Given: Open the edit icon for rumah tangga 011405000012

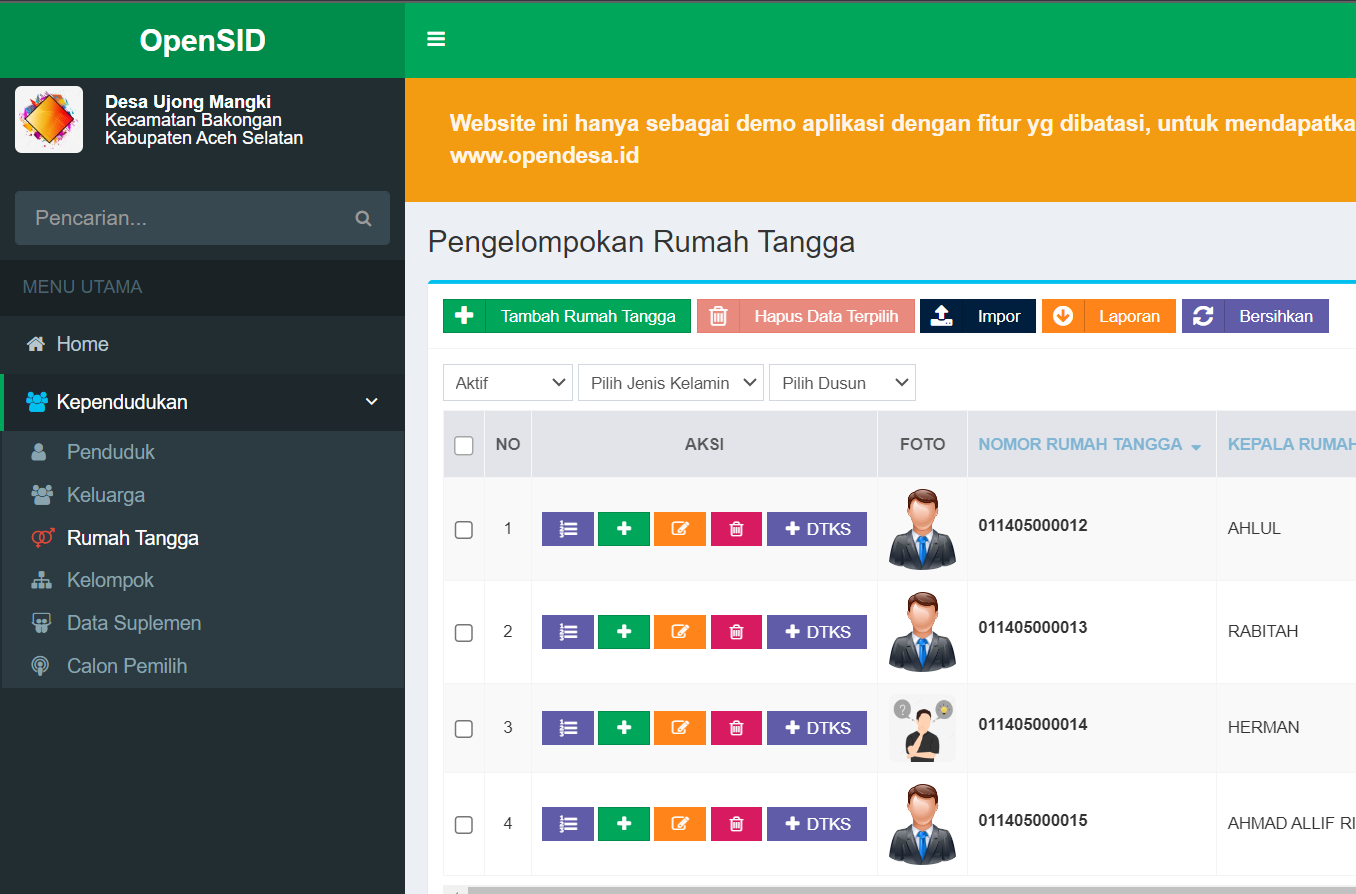Looking at the screenshot, I should coord(680,528).
